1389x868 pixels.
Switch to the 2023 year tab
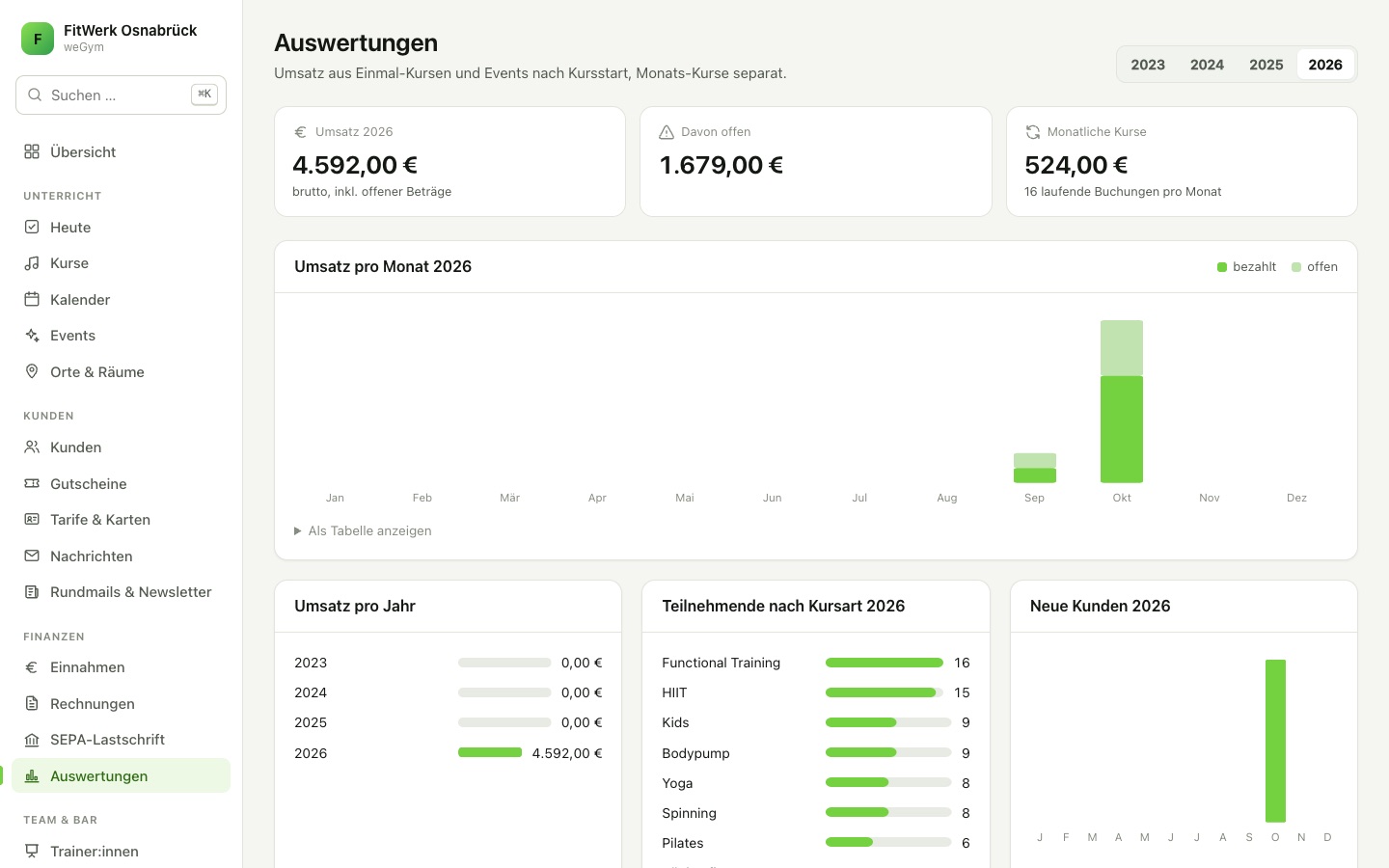(1148, 65)
